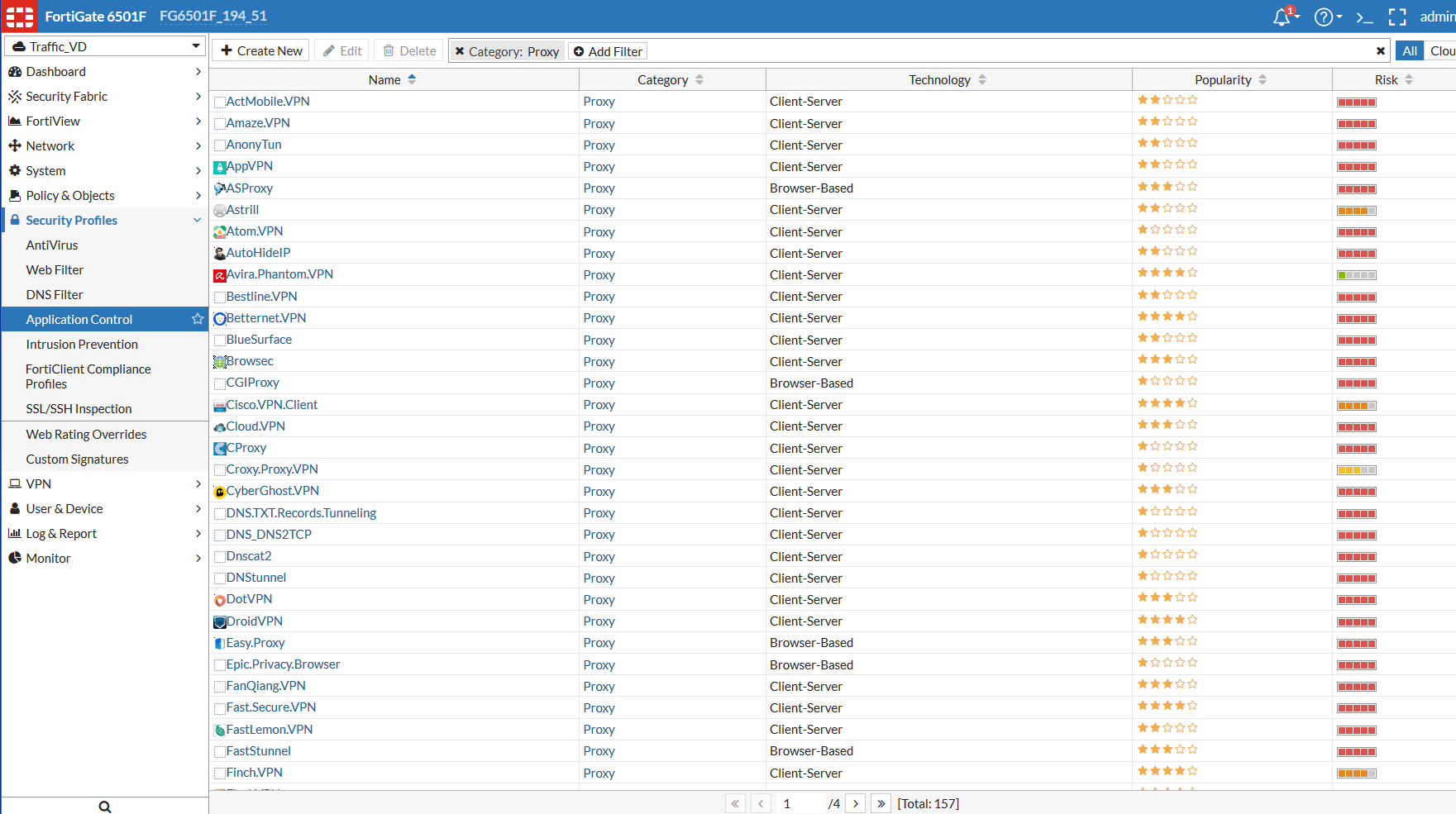
Task: Click the Astrill risk level bar
Action: (1357, 211)
